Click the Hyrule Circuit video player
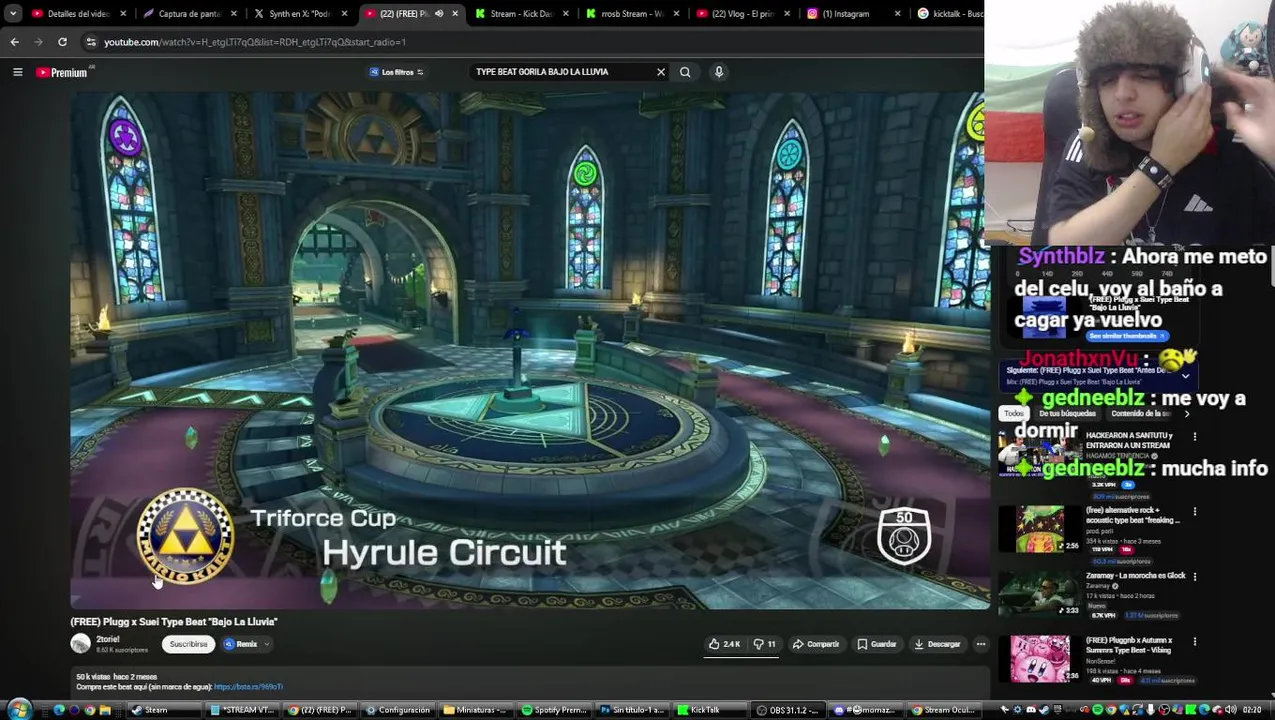The image size is (1275, 720). point(530,350)
